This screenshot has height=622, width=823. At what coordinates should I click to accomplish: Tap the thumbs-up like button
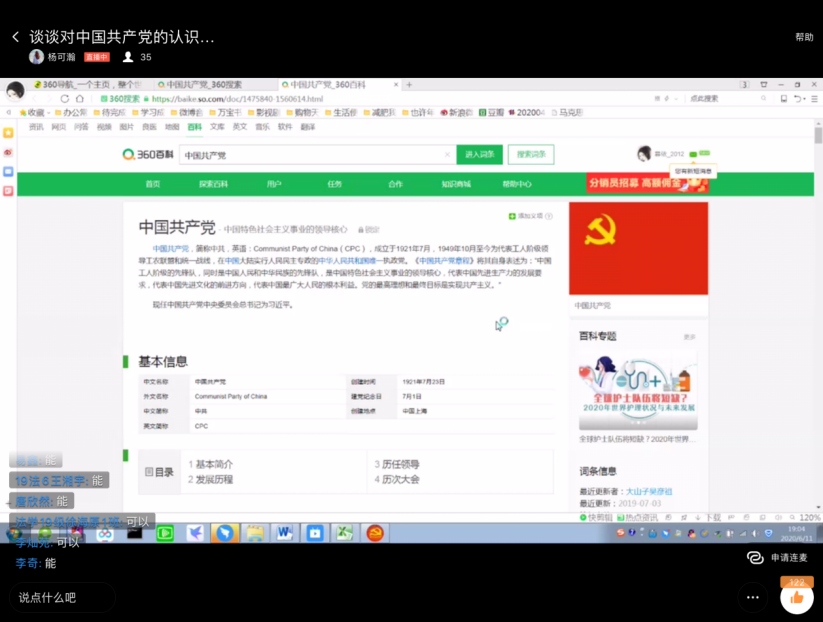(796, 597)
